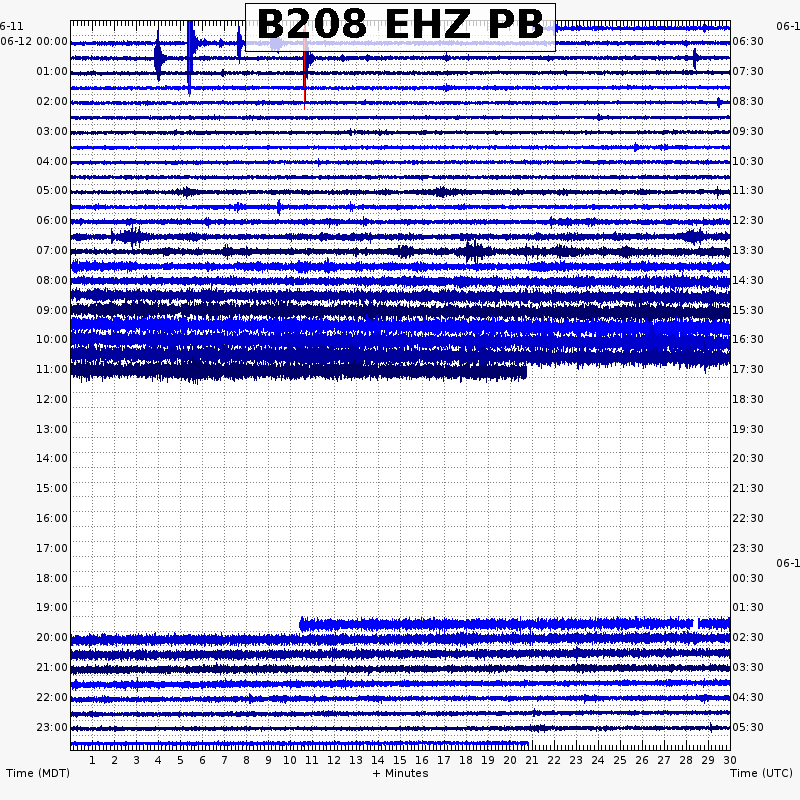
Task: Click the 11:30 UTC time label
Action: (748, 191)
